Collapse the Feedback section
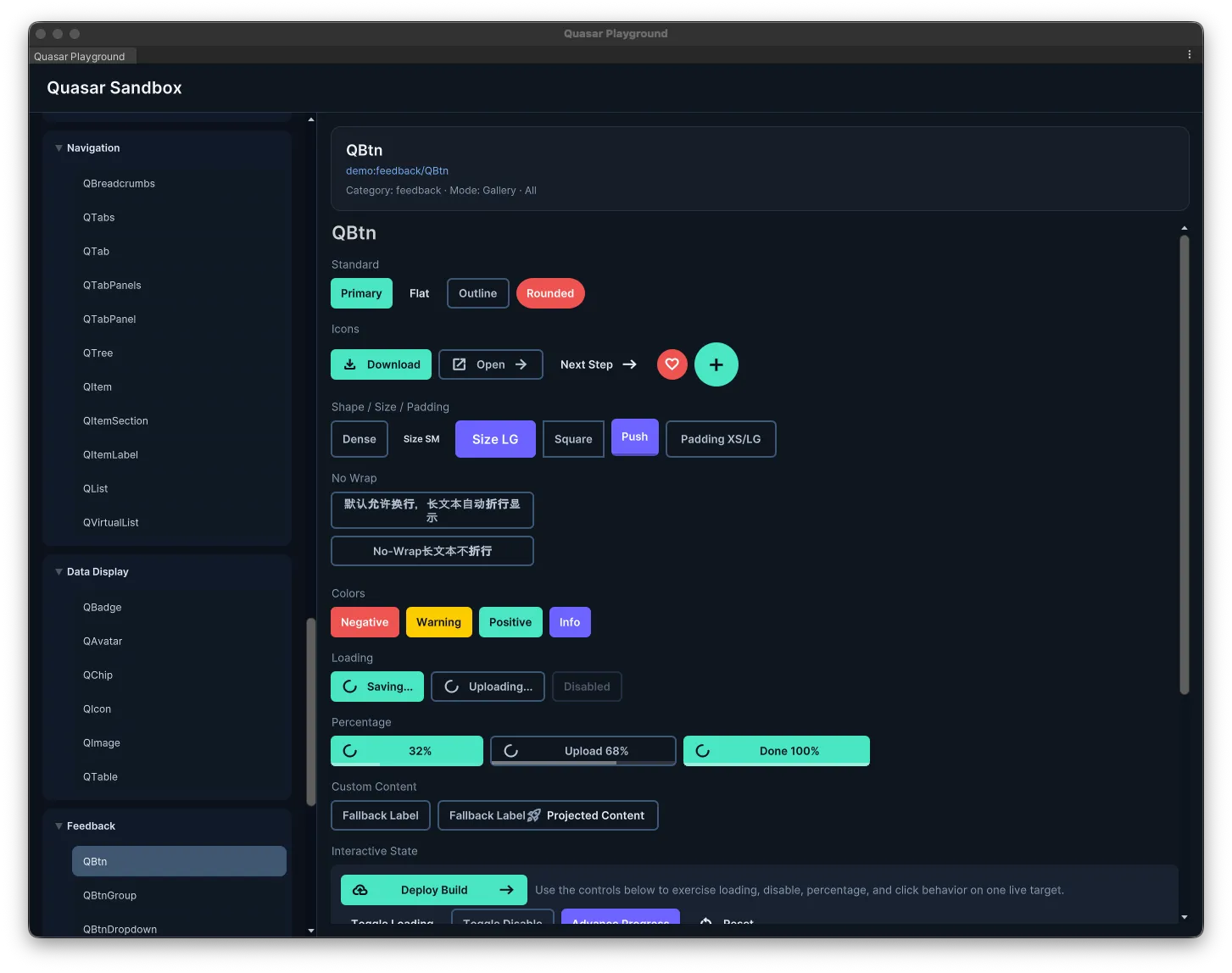 point(59,826)
